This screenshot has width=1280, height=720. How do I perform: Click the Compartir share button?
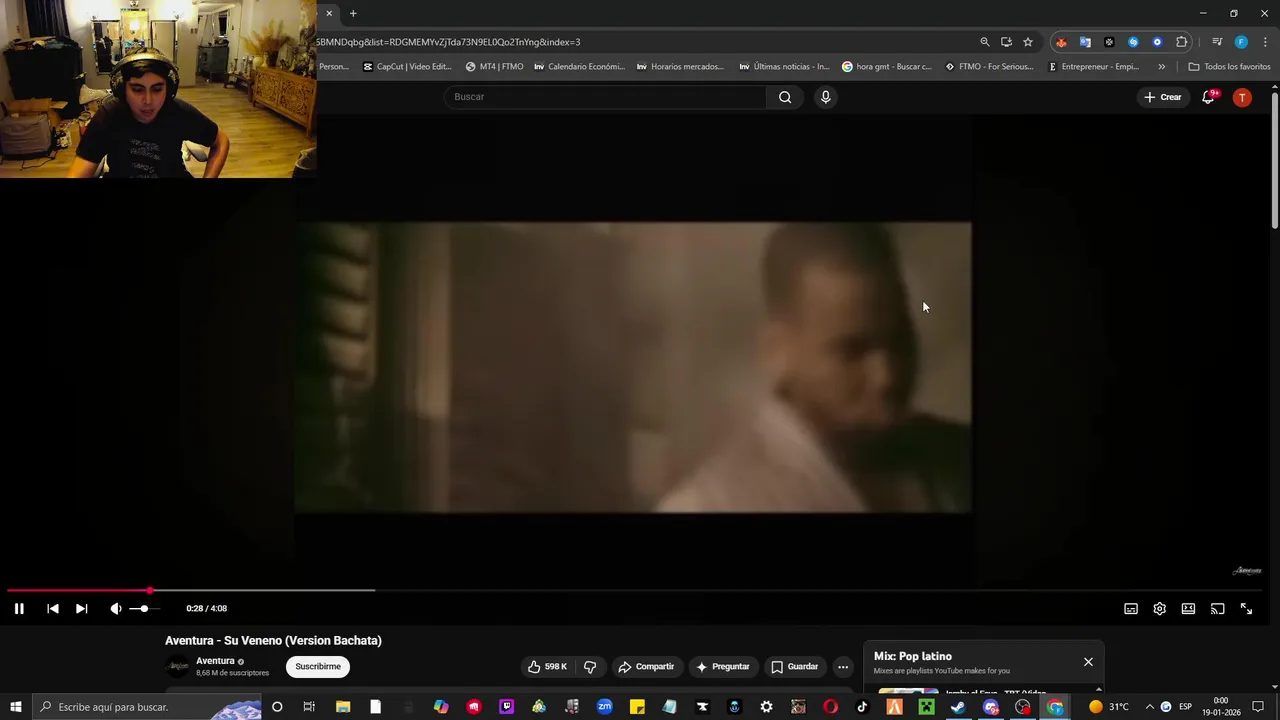coord(646,667)
